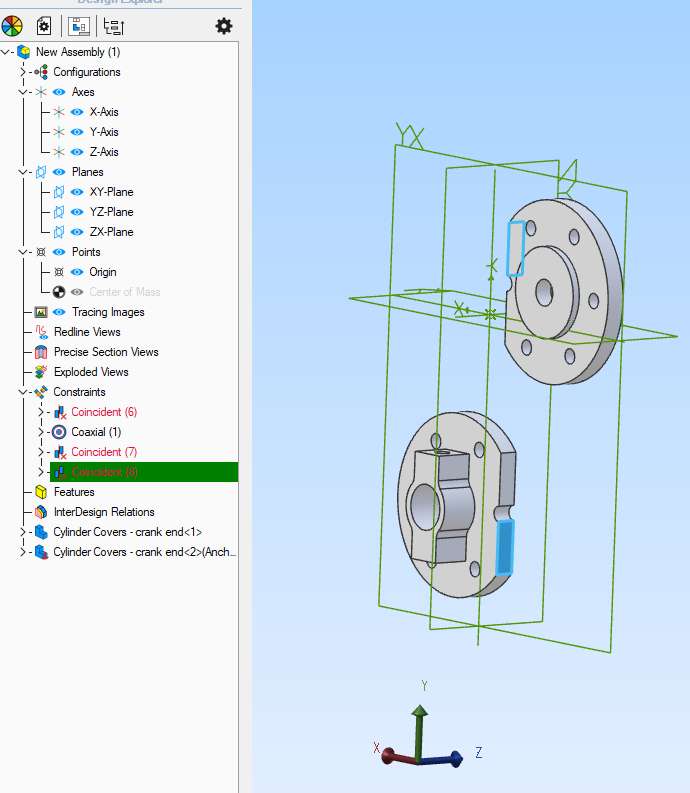Viewport: 690px width, 793px height.
Task: Hide the X-Axis using its eye icon
Action: [77, 112]
